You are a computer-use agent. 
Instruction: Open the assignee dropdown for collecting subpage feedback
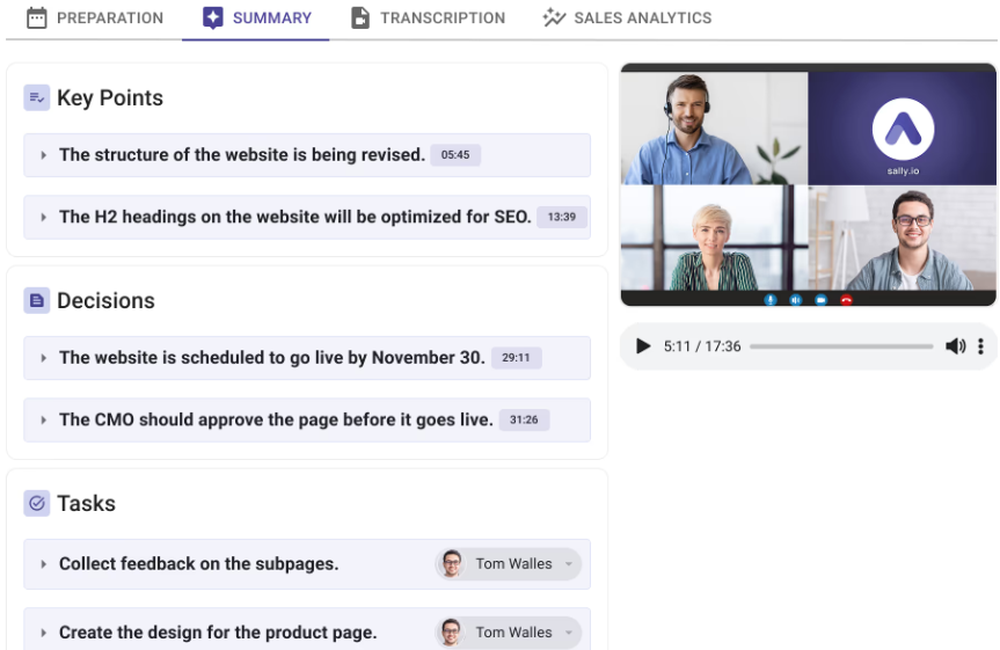pos(568,564)
